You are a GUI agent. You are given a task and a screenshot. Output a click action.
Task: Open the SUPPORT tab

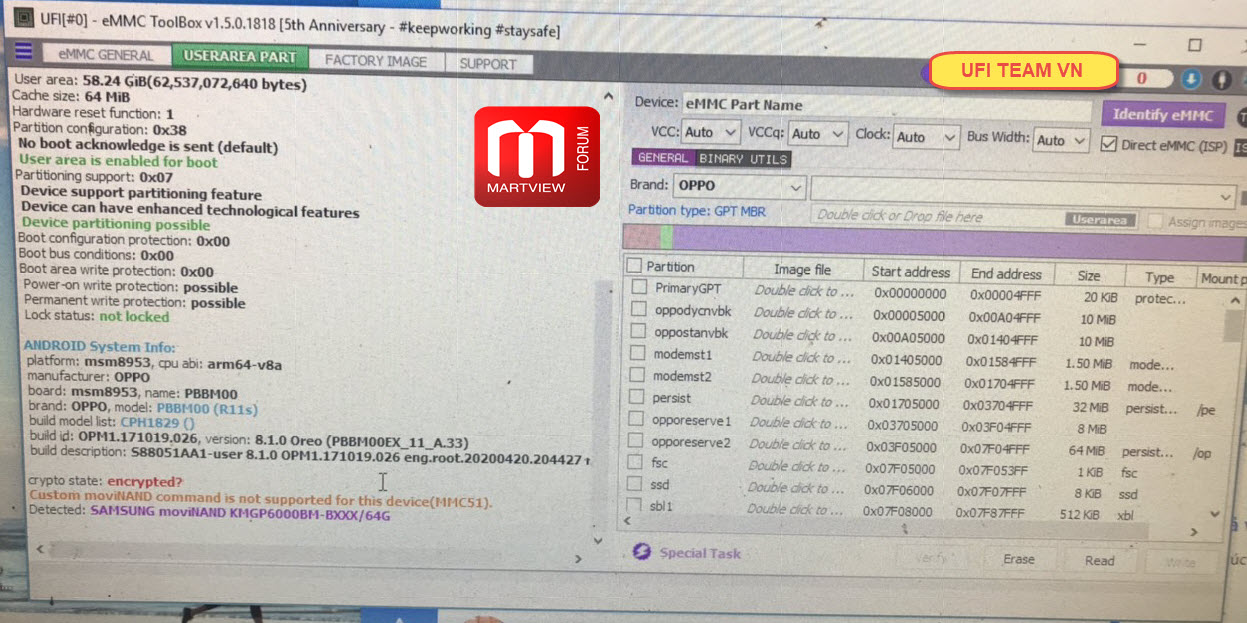[x=488, y=64]
